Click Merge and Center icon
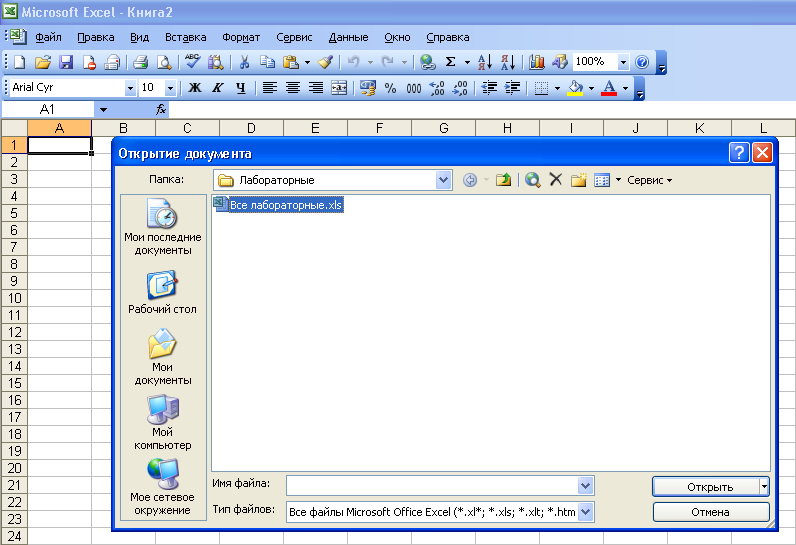This screenshot has width=796, height=545. tap(339, 88)
